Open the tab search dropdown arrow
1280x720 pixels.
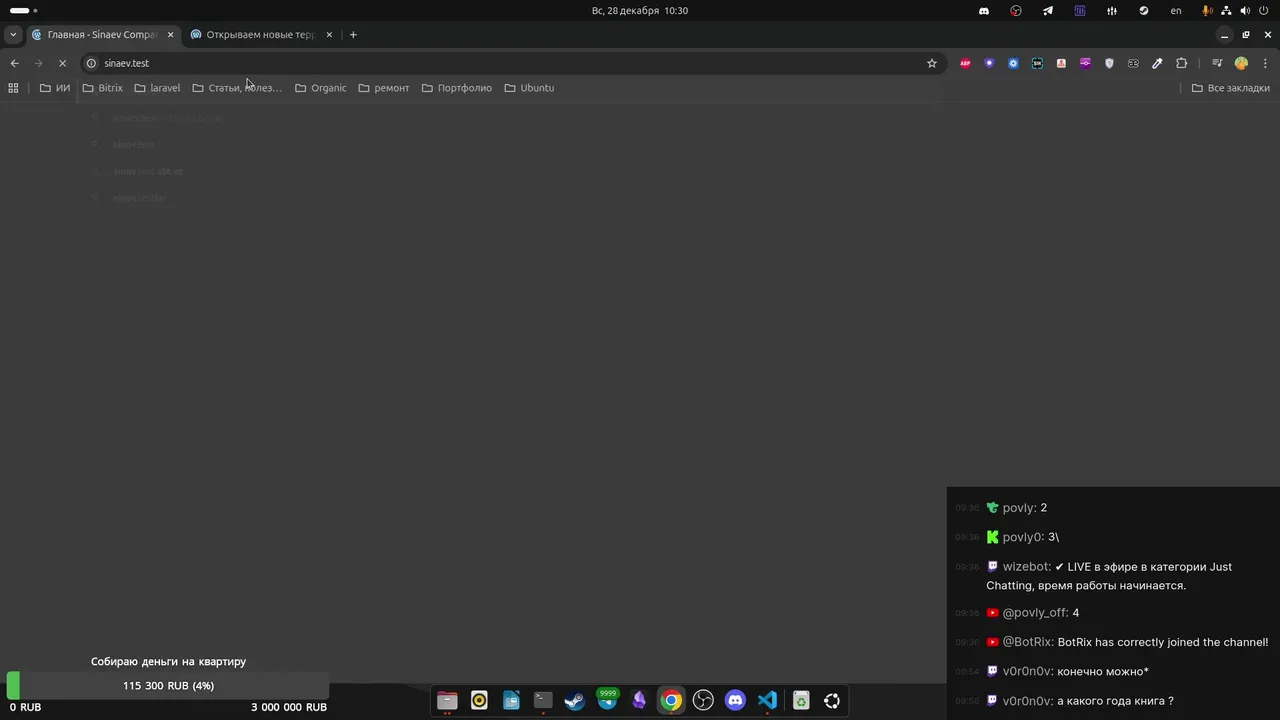pos(13,34)
